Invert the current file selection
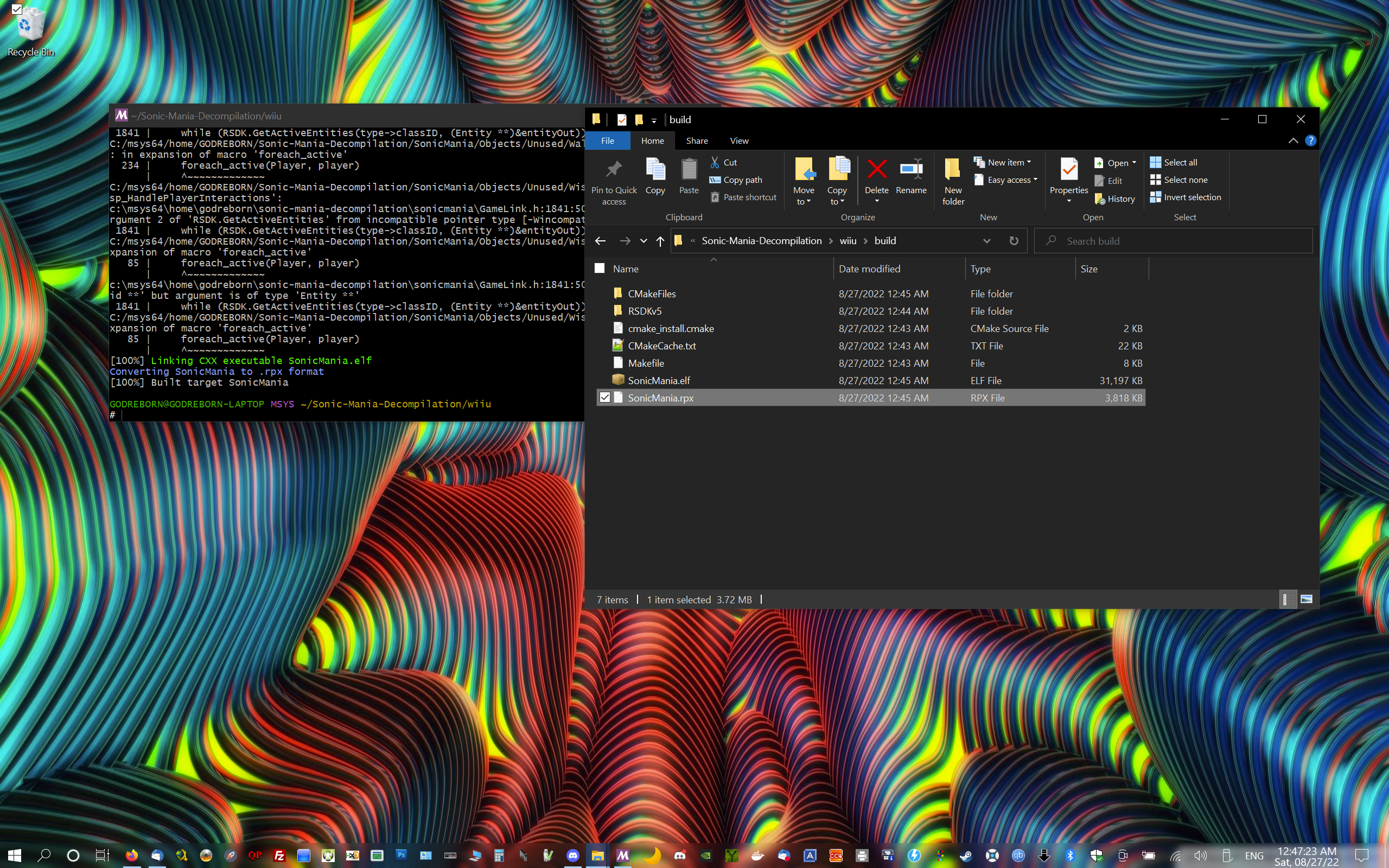Viewport: 1389px width, 868px height. (x=1185, y=197)
